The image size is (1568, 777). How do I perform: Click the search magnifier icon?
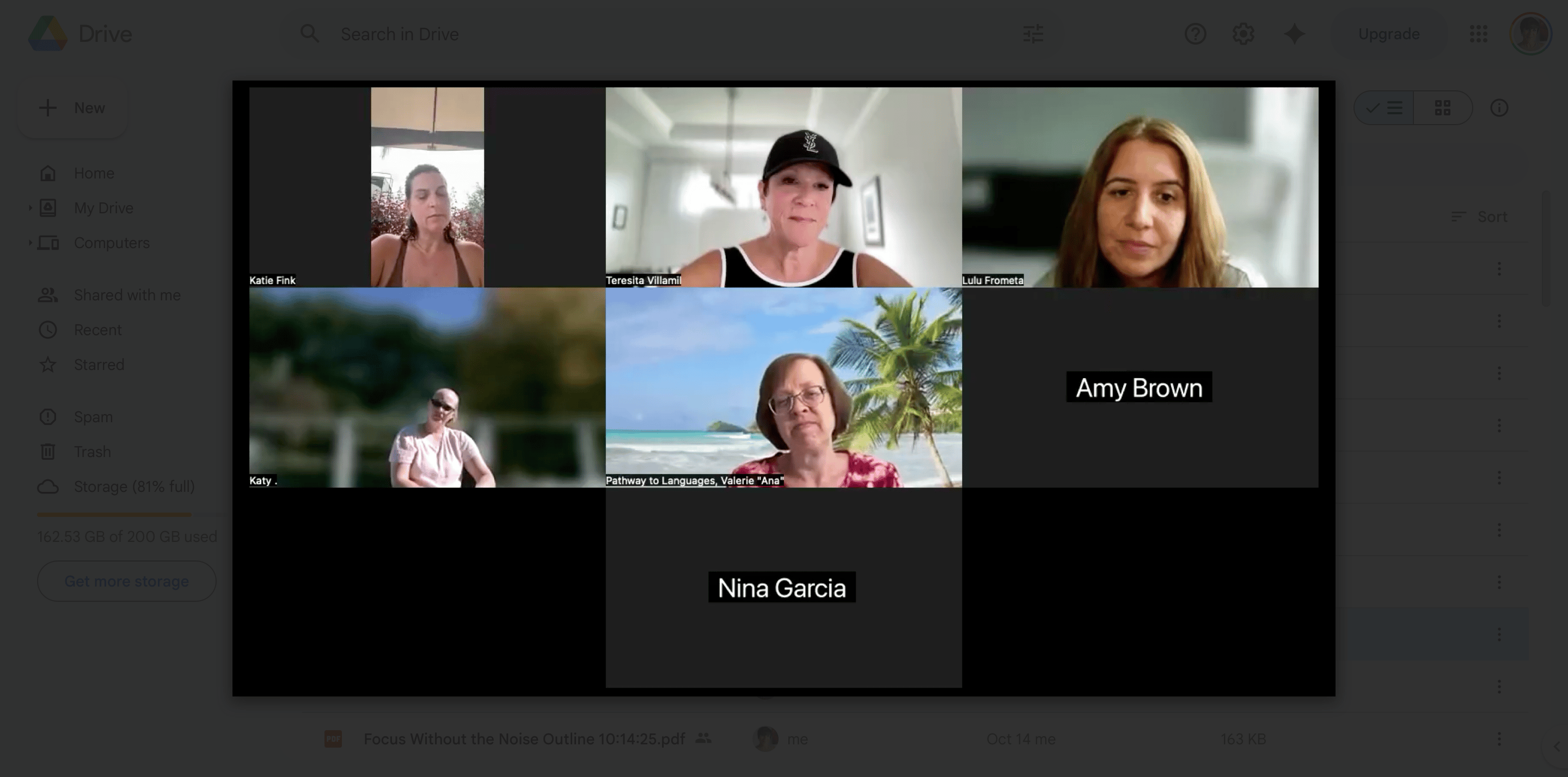310,34
